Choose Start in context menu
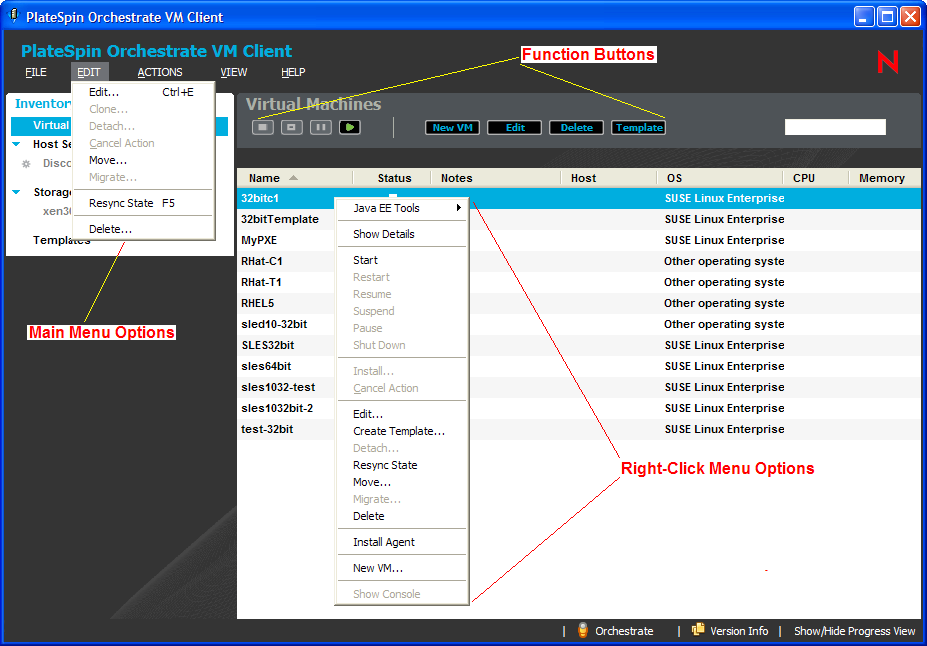This screenshot has height=646, width=927. 402,260
